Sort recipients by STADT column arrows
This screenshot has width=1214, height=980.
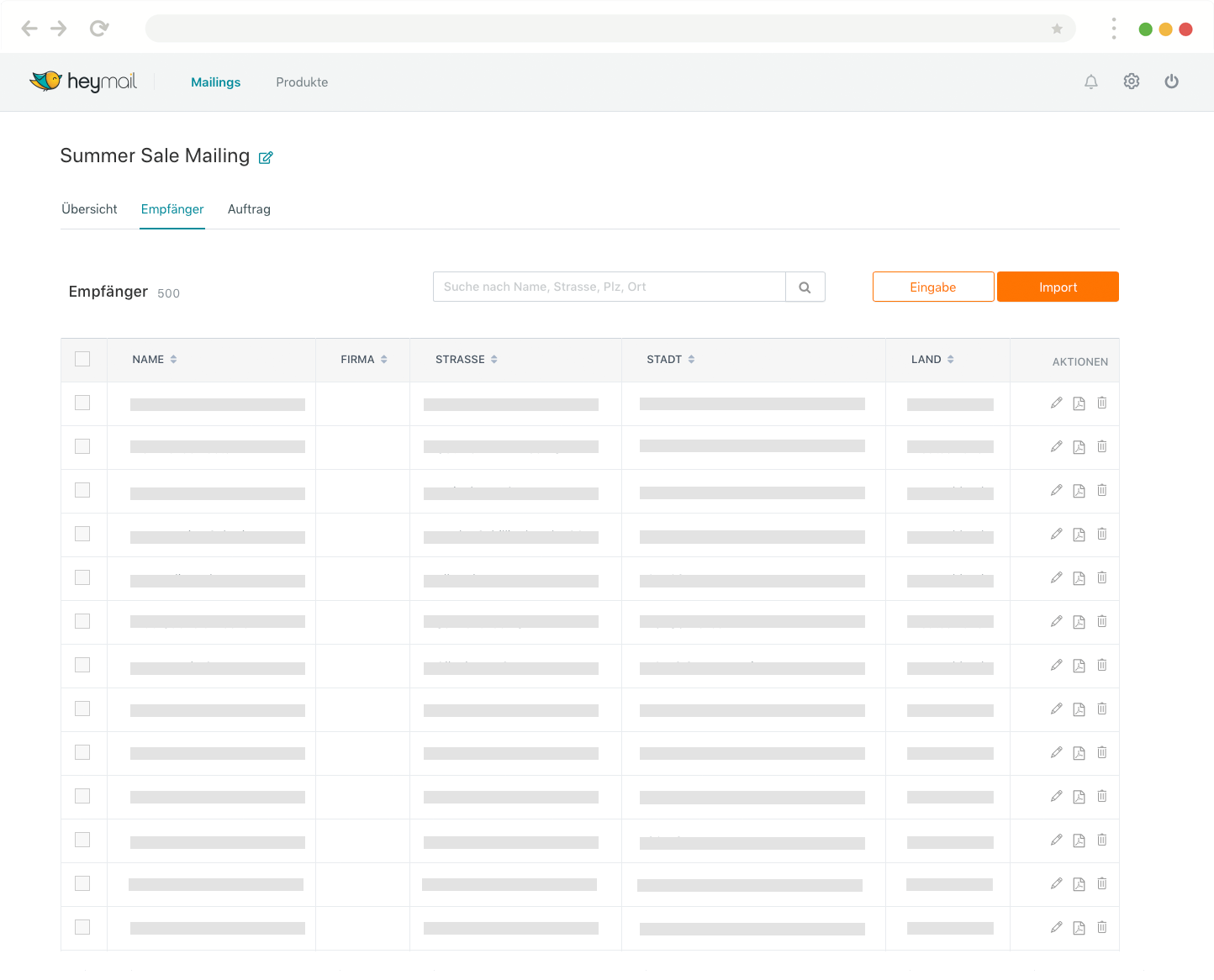pos(691,360)
